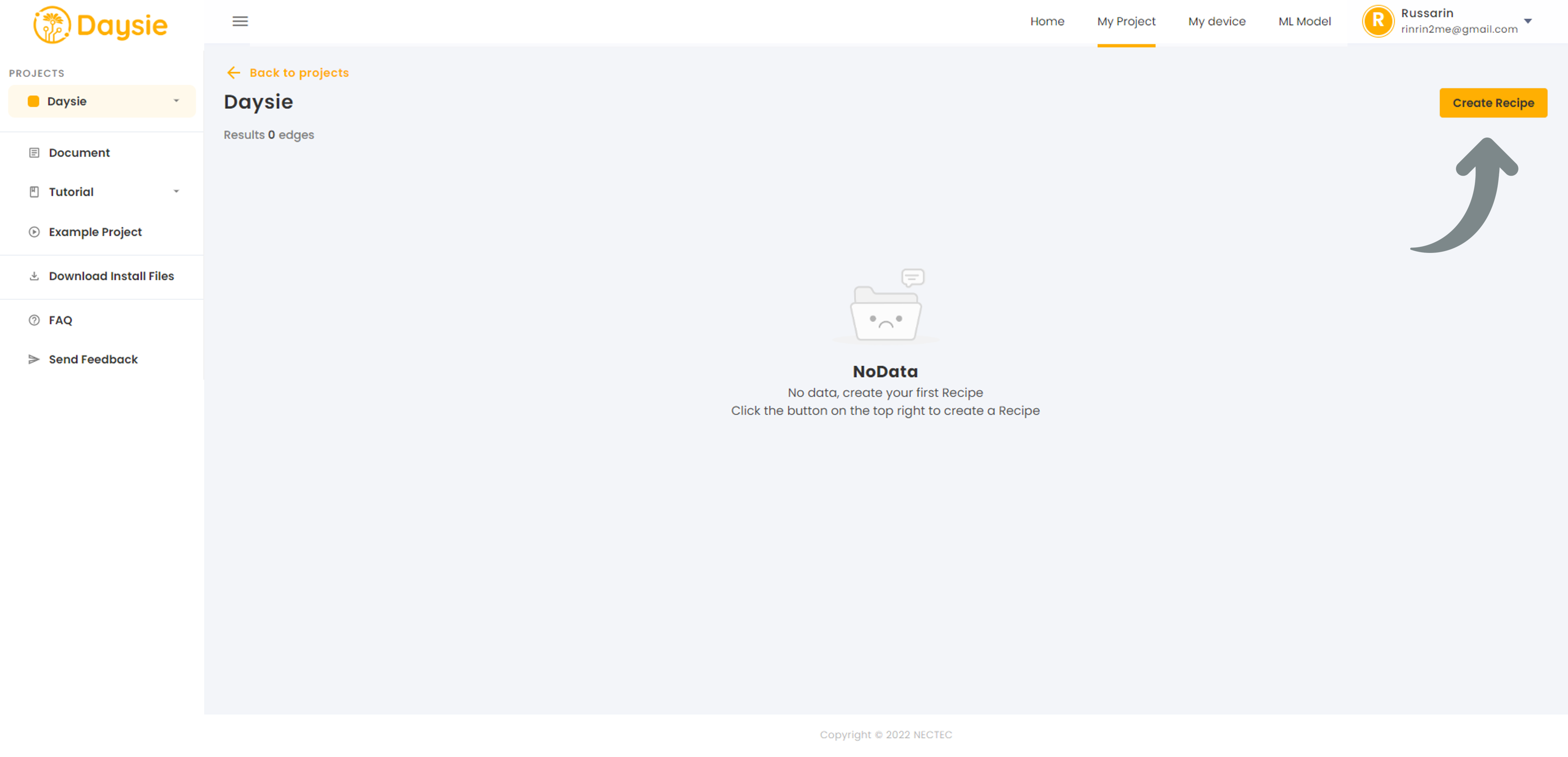Click the Daysie project title heading
The height and width of the screenshot is (757, 1568).
[x=258, y=102]
